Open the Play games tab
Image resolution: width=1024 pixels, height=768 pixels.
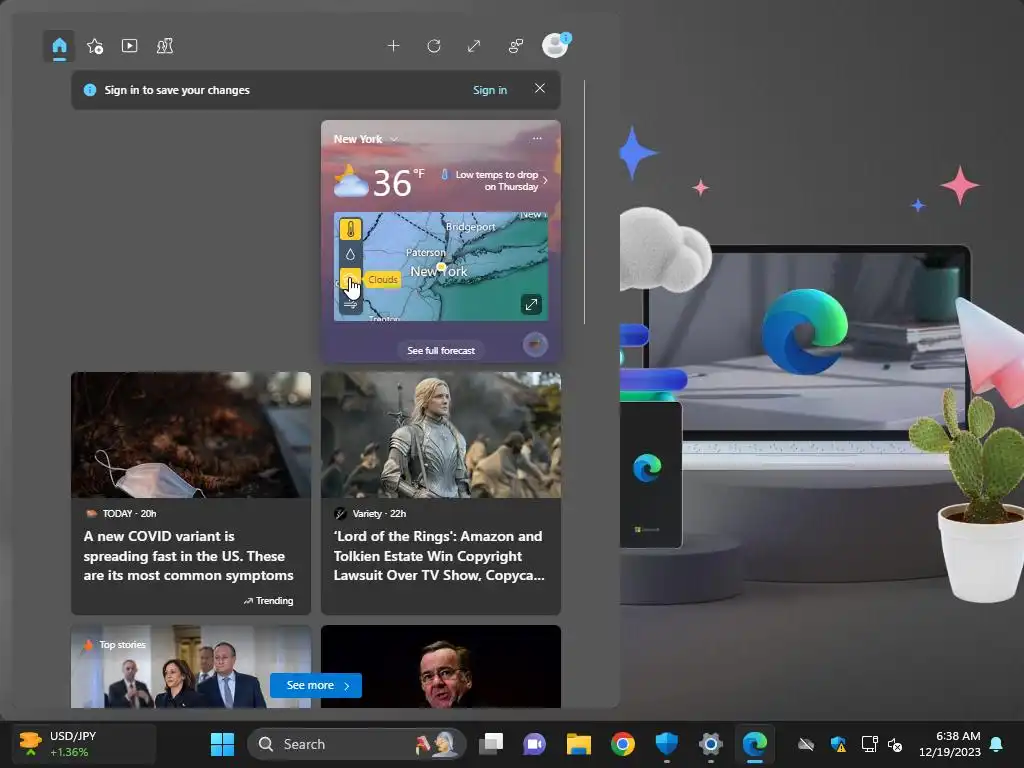165,46
